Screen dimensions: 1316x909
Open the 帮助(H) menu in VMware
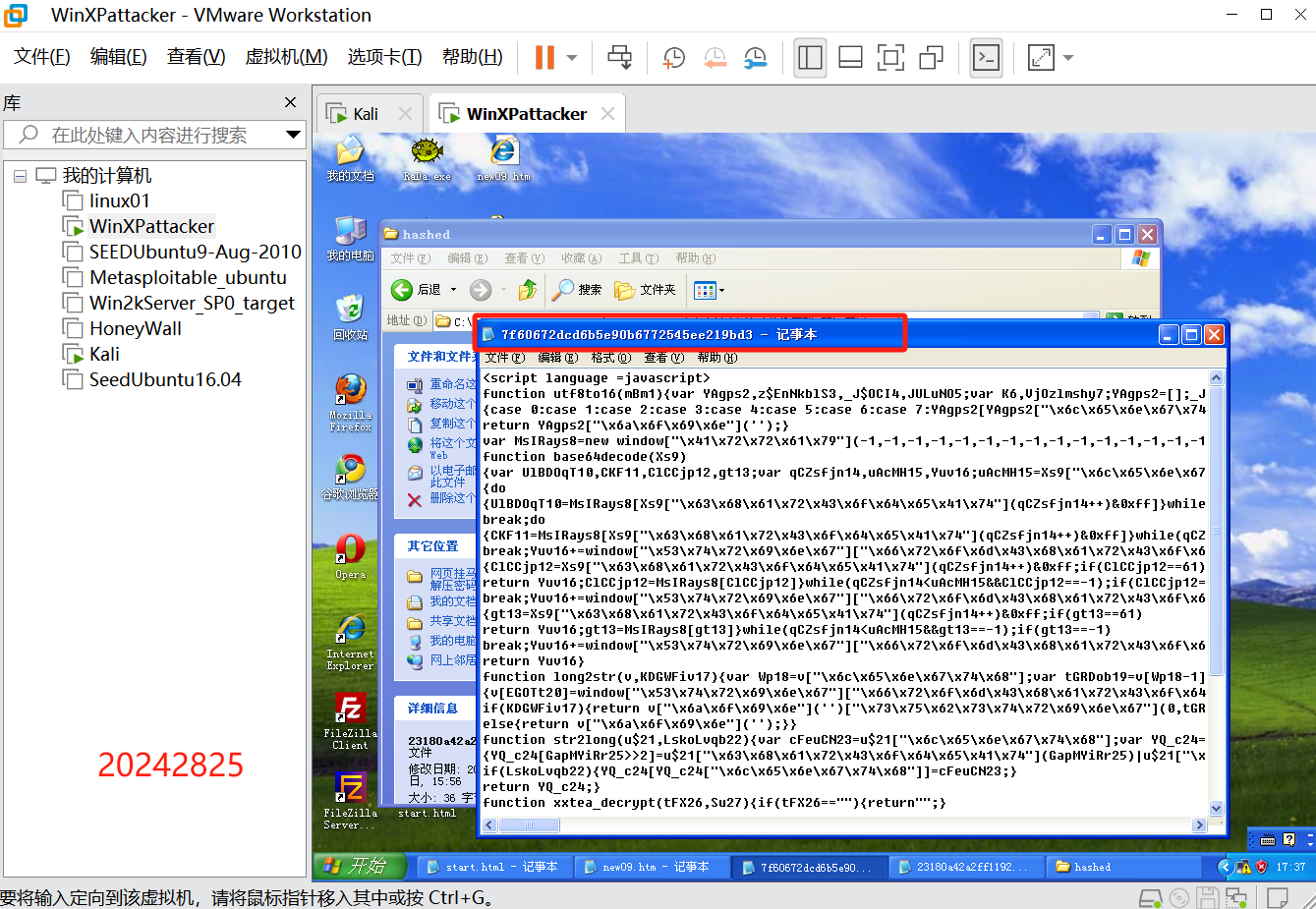point(473,57)
